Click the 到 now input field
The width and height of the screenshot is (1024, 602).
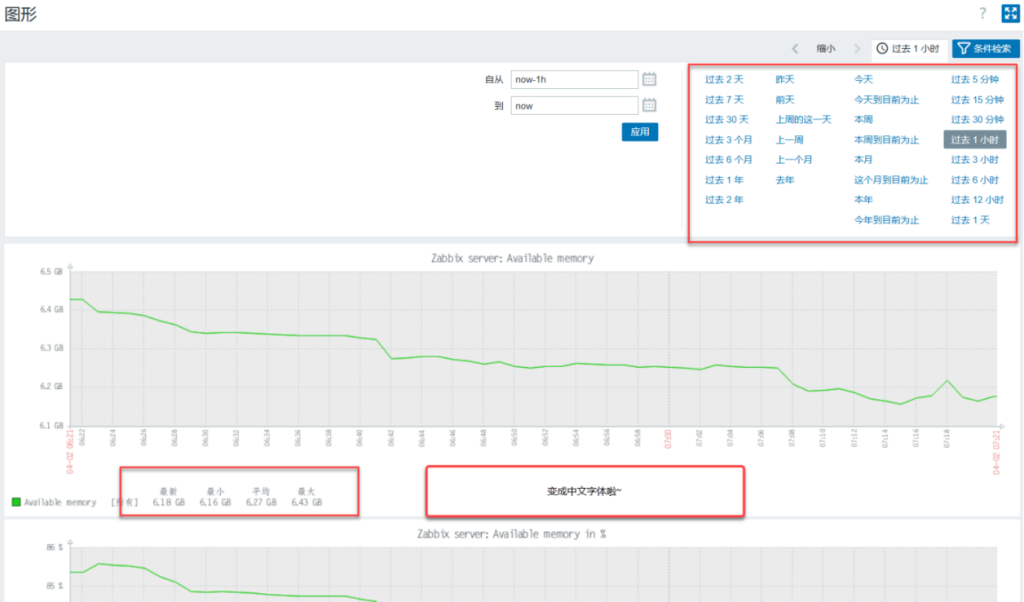(573, 105)
